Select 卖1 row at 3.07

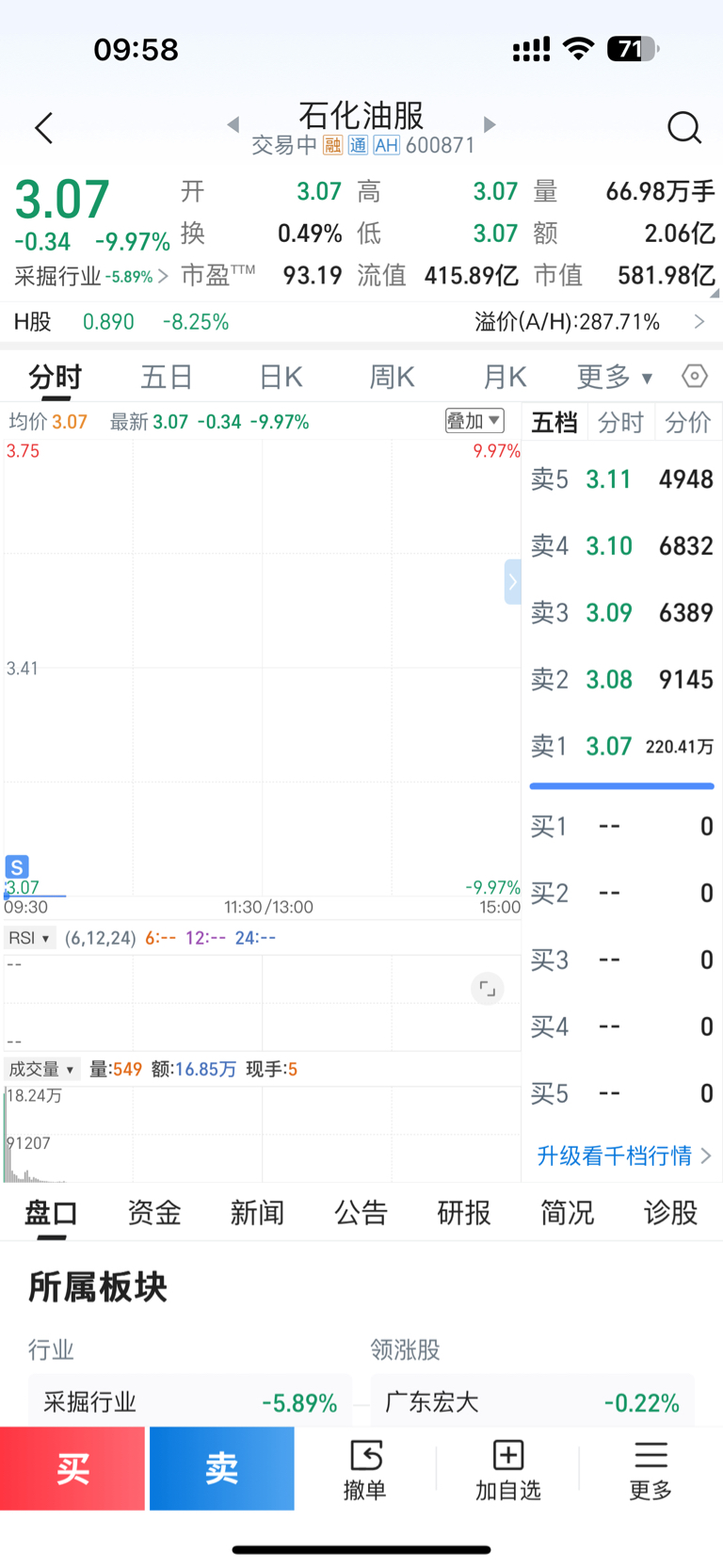point(622,747)
